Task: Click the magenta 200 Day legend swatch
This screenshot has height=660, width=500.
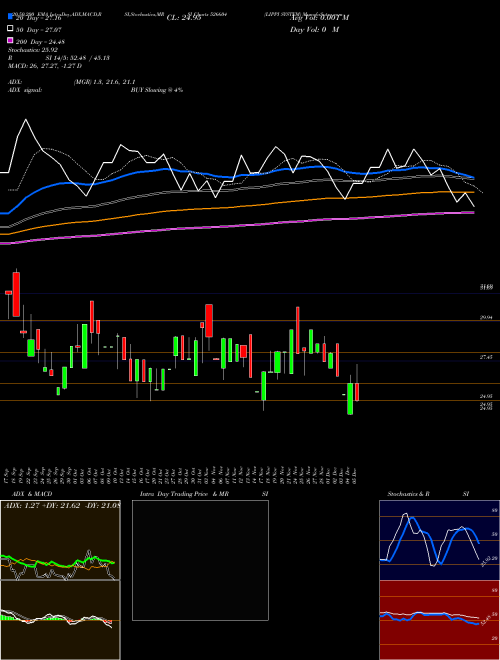Action: tap(10, 41)
